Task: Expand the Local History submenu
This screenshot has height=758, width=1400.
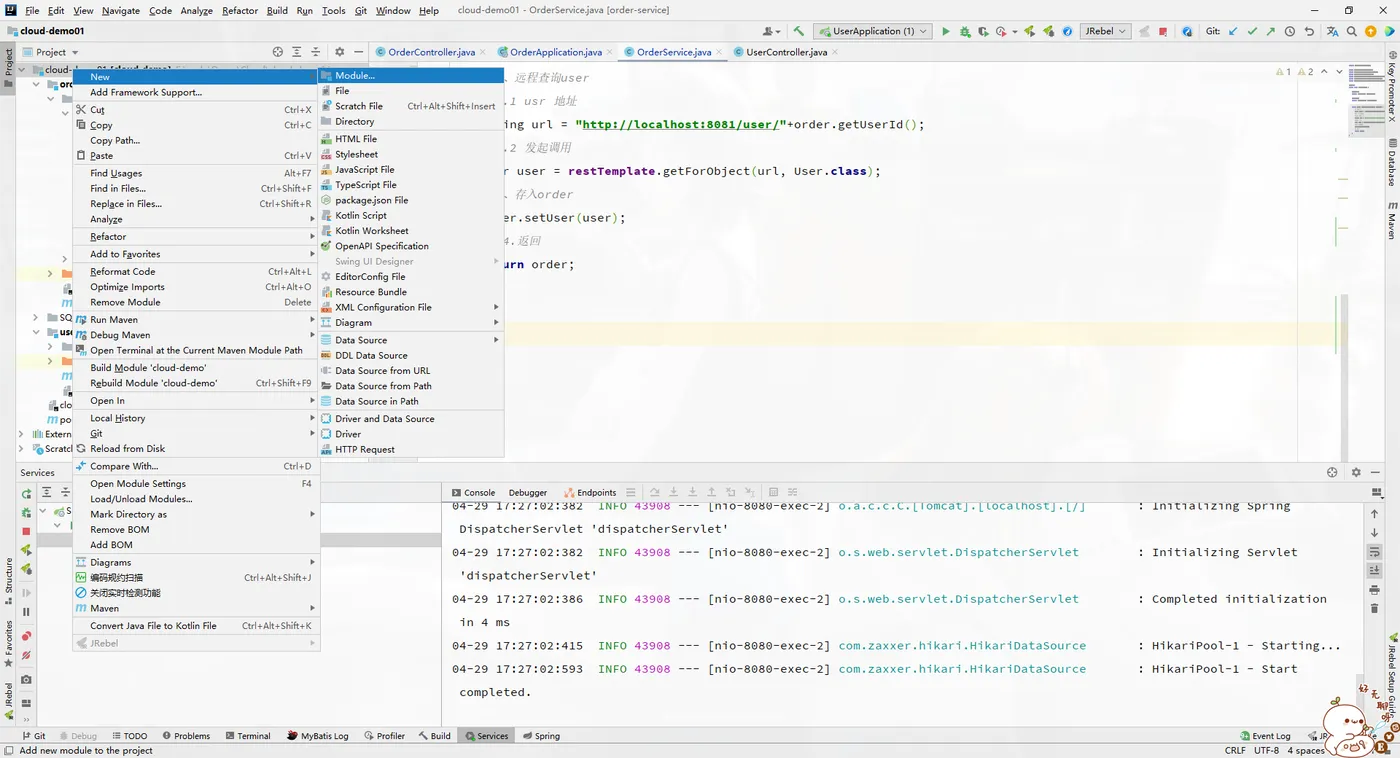Action: (196, 418)
